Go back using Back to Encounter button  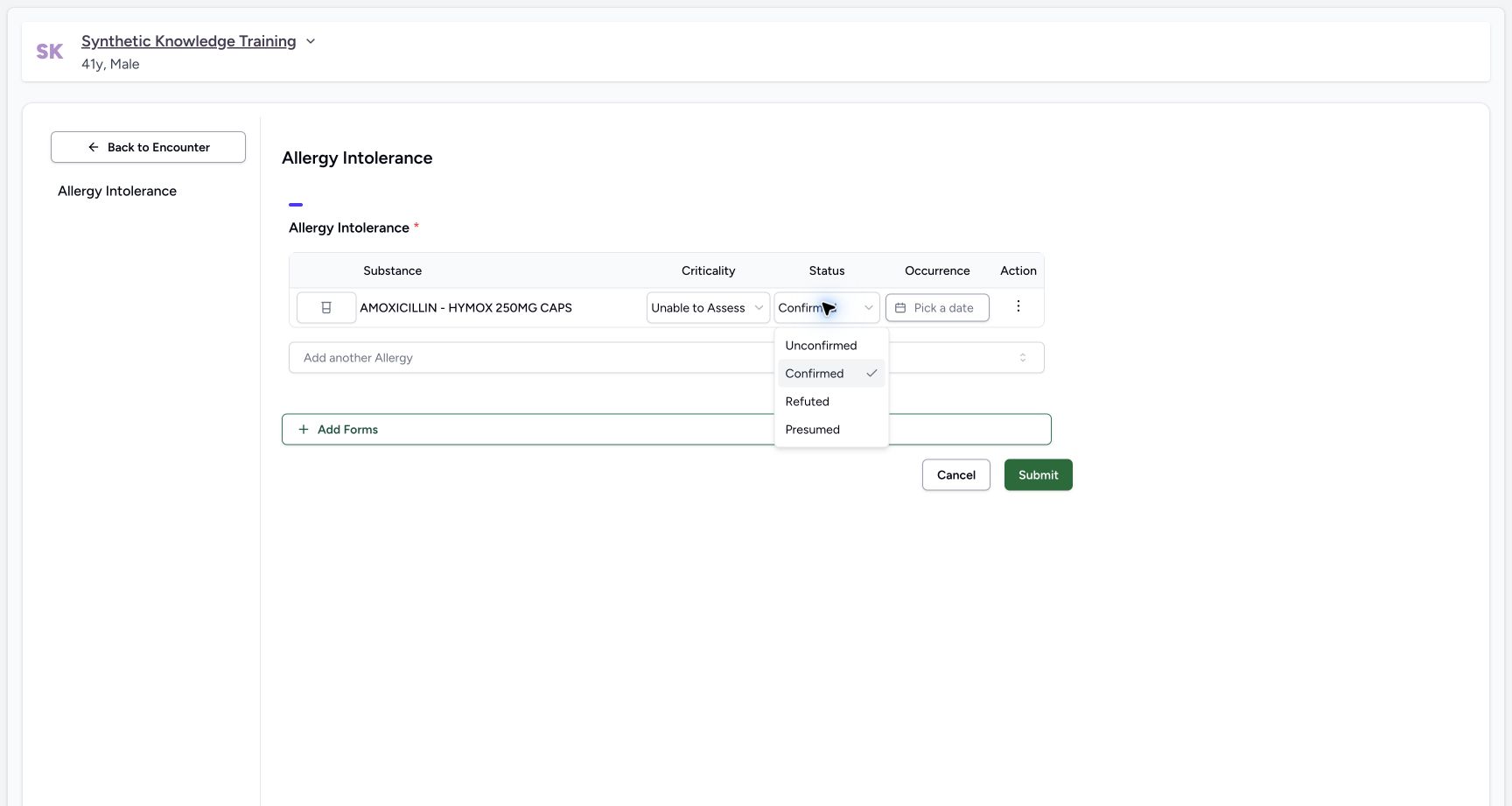pyautogui.click(x=148, y=147)
